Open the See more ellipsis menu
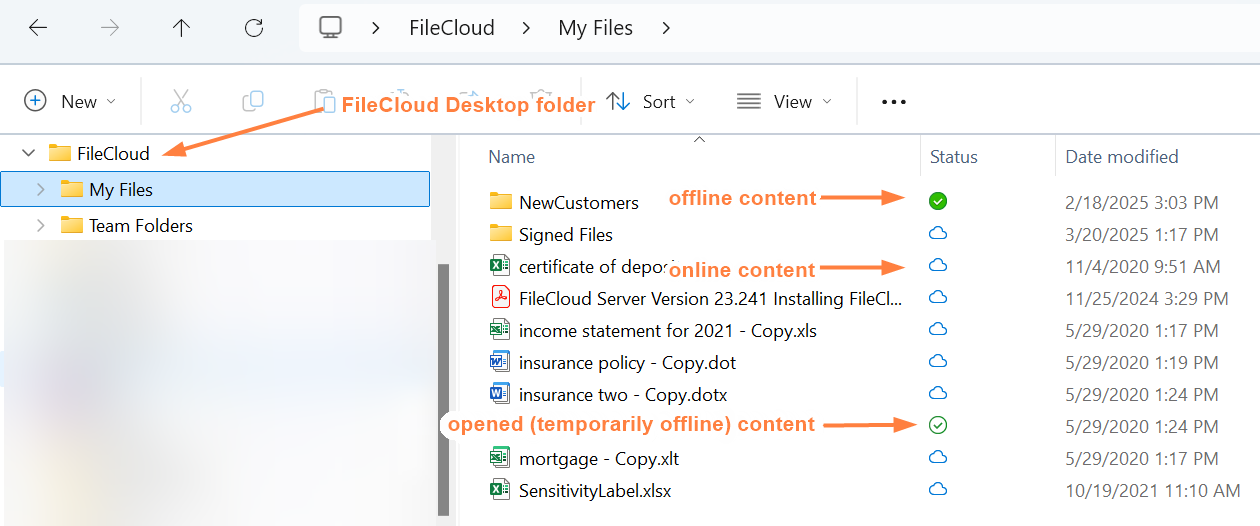This screenshot has height=526, width=1260. 893,102
